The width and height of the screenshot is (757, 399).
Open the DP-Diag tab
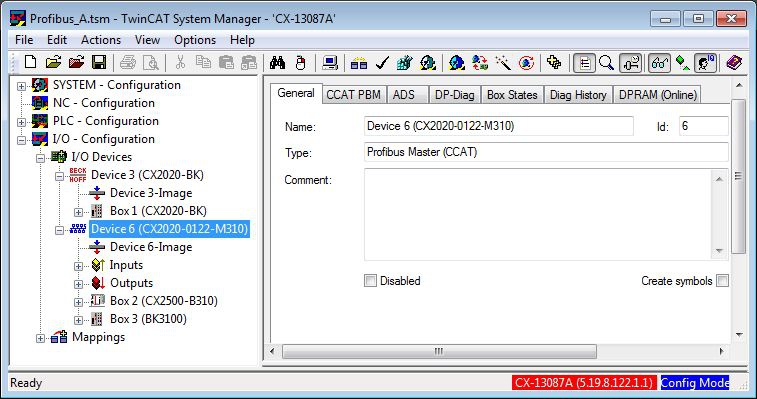(x=454, y=95)
